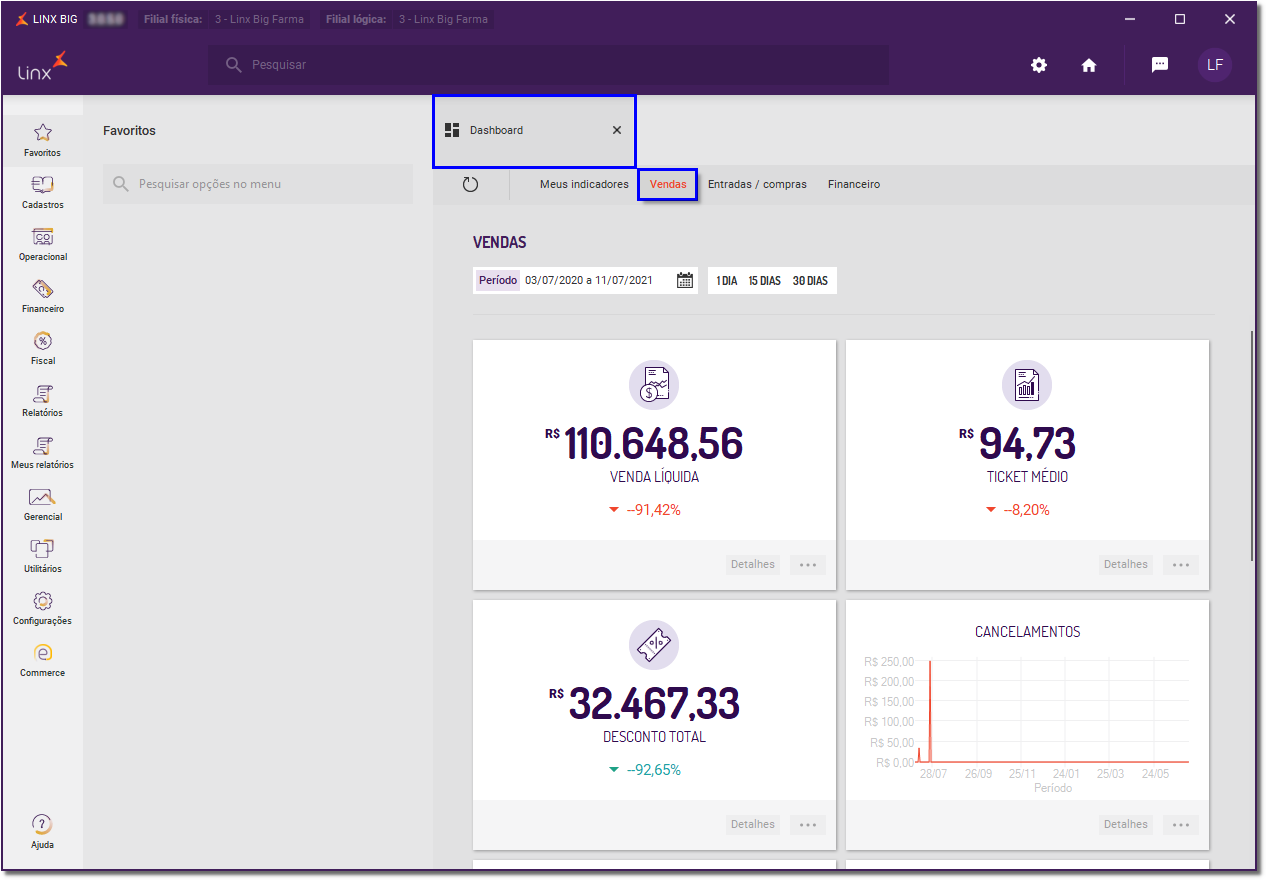
Task: Close the Linx Big window
Action: 1230,19
